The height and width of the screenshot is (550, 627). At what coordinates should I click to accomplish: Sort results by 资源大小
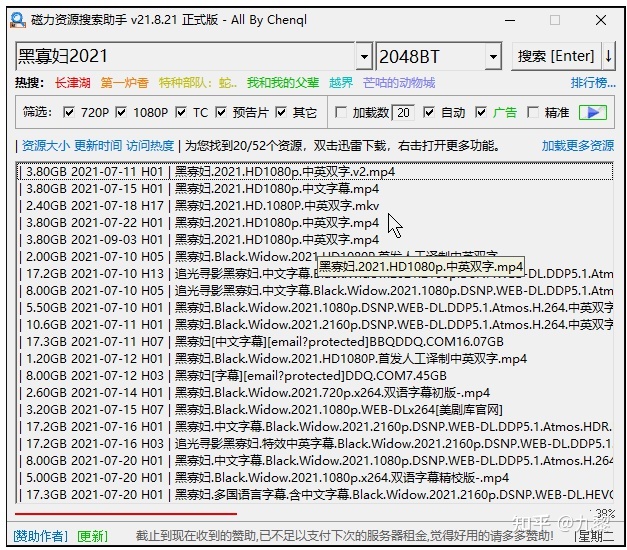[46, 146]
